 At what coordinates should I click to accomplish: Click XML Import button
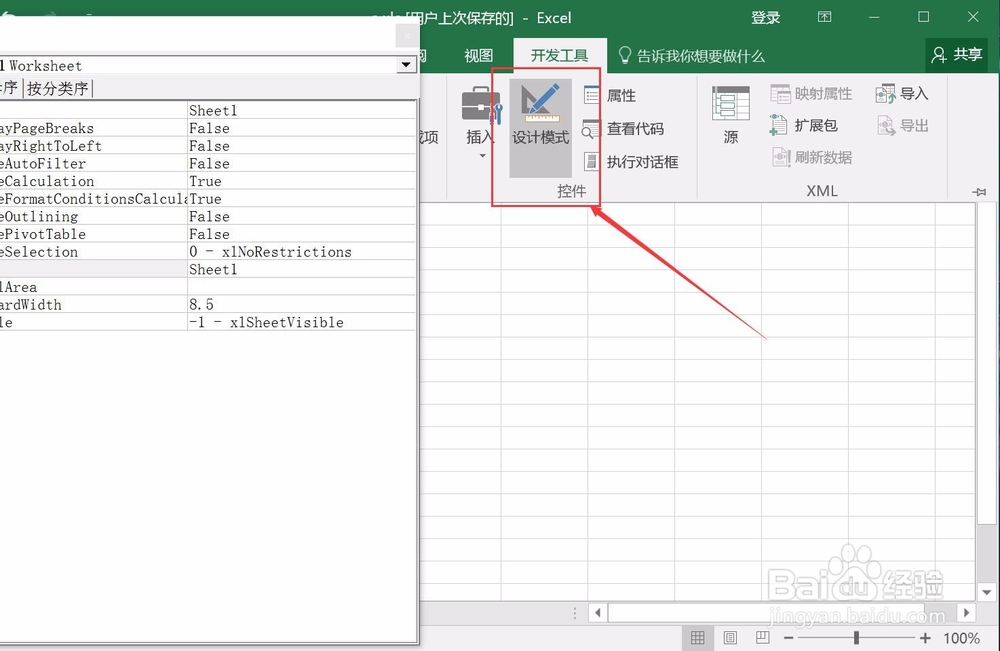[902, 94]
